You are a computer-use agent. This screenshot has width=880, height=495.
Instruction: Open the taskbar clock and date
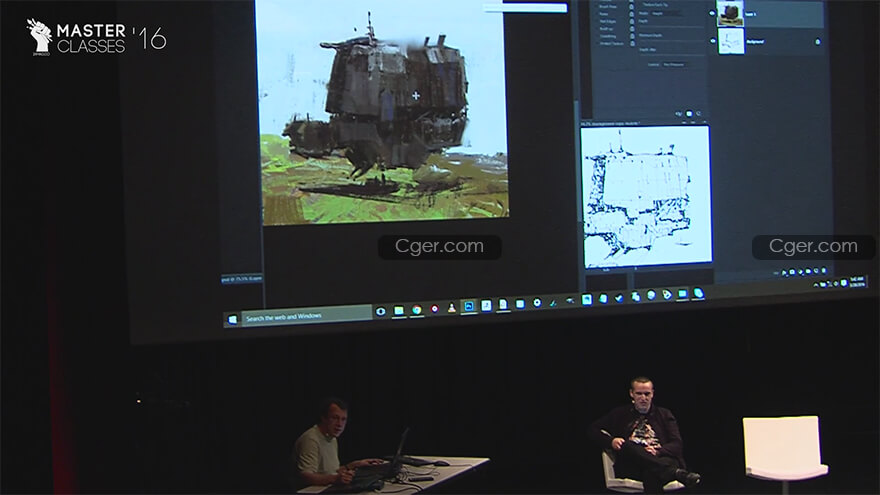[858, 282]
